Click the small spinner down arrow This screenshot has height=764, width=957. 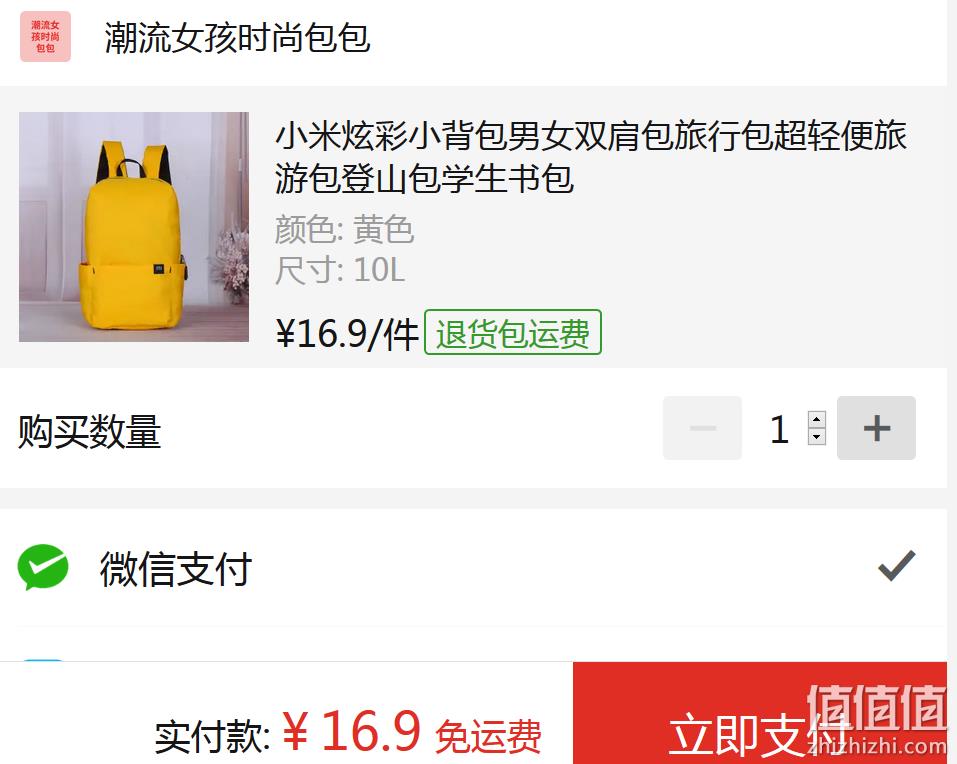817,437
